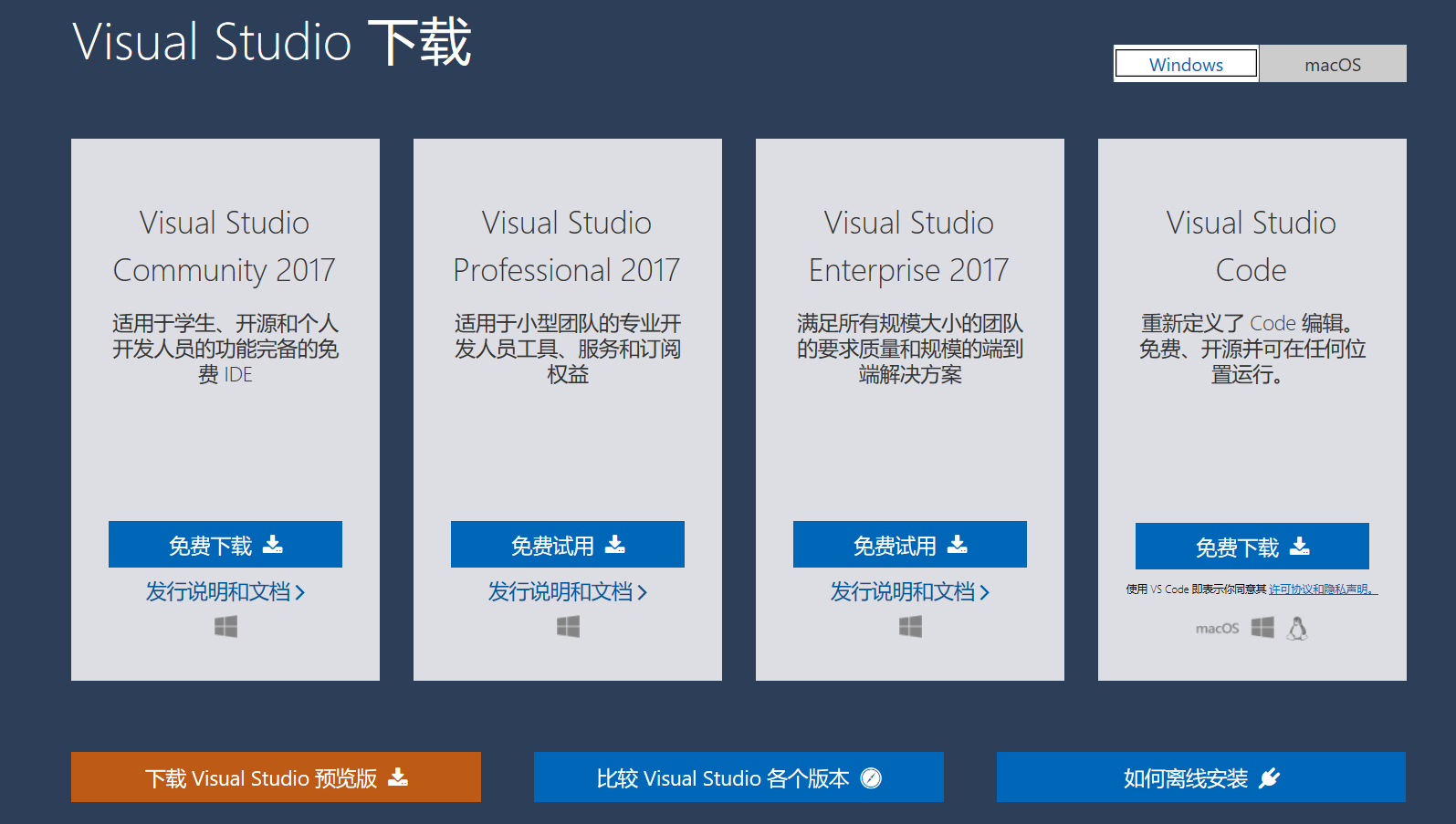Click the 'Visual Studio 下载' page heading
This screenshot has width=1456, height=824.
[272, 42]
